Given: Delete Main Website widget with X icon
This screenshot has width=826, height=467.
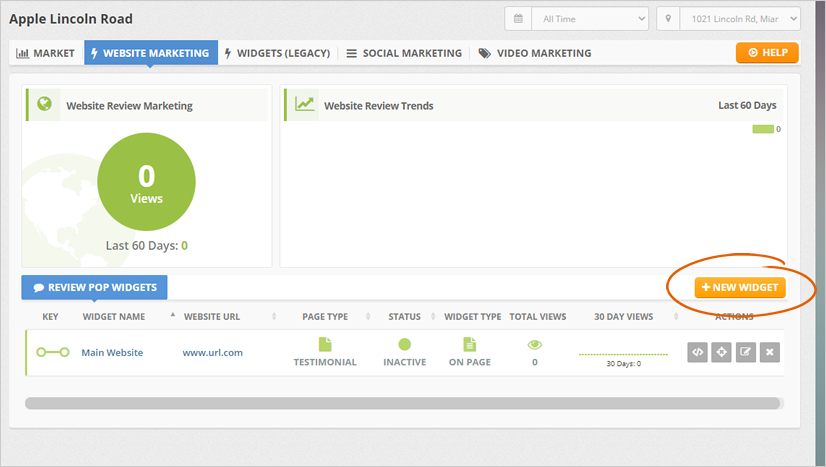Looking at the screenshot, I should 769,352.
